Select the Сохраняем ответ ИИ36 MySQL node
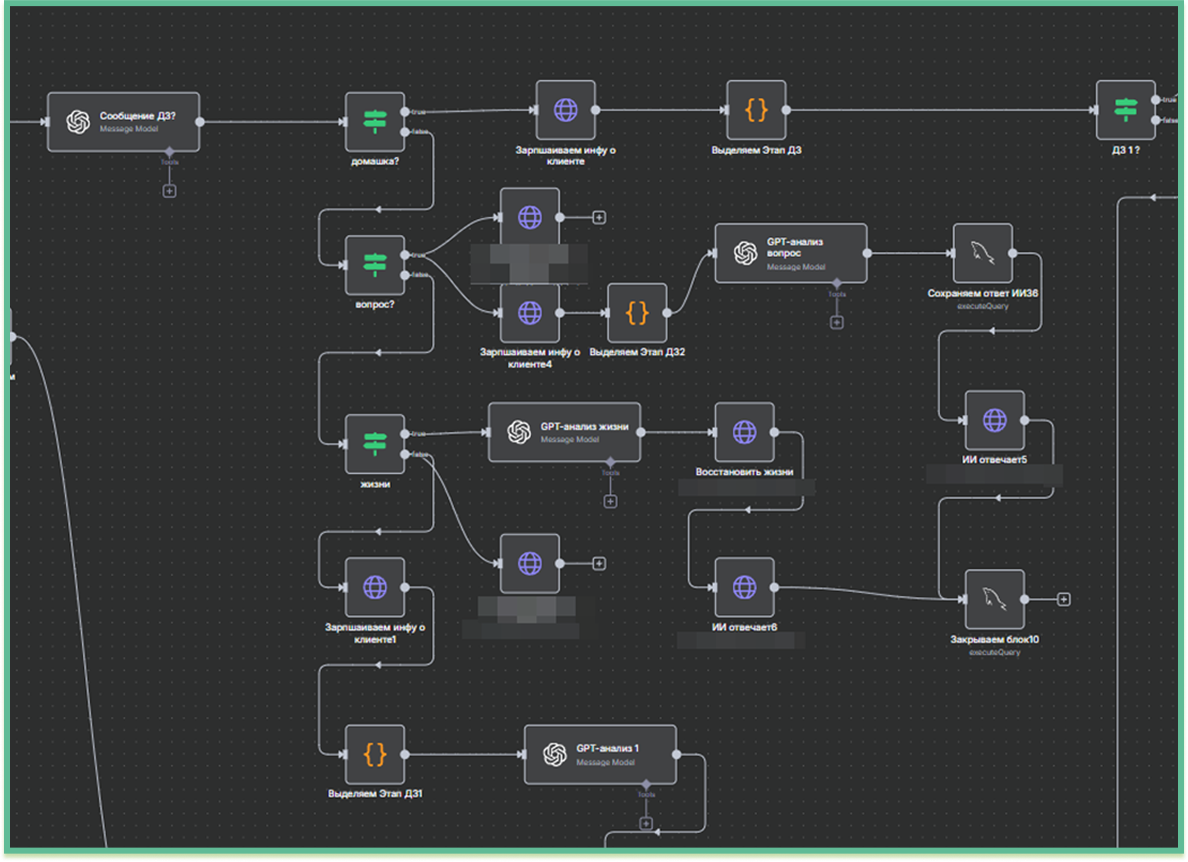 tap(982, 253)
